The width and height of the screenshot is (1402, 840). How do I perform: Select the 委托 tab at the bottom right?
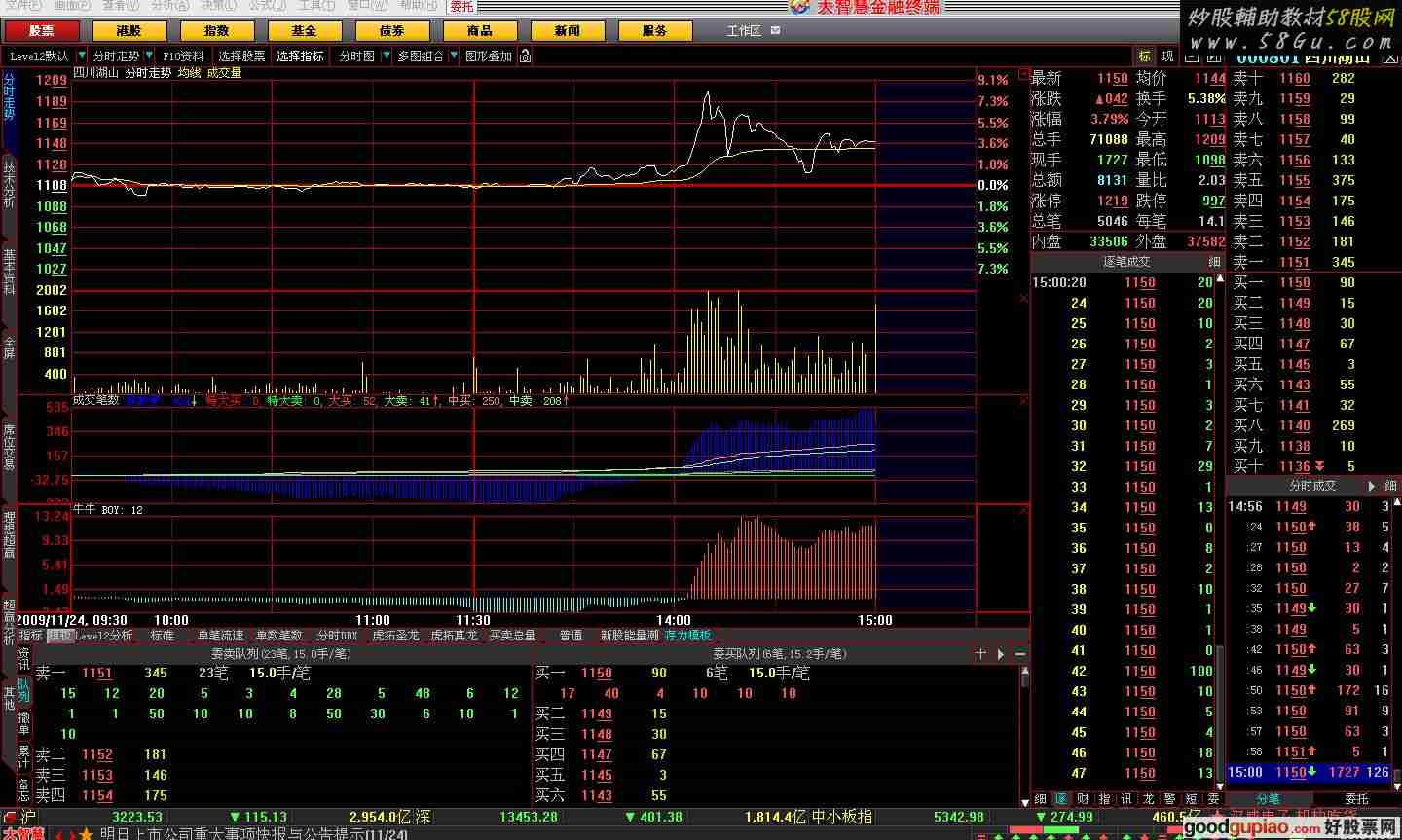click(x=1356, y=799)
